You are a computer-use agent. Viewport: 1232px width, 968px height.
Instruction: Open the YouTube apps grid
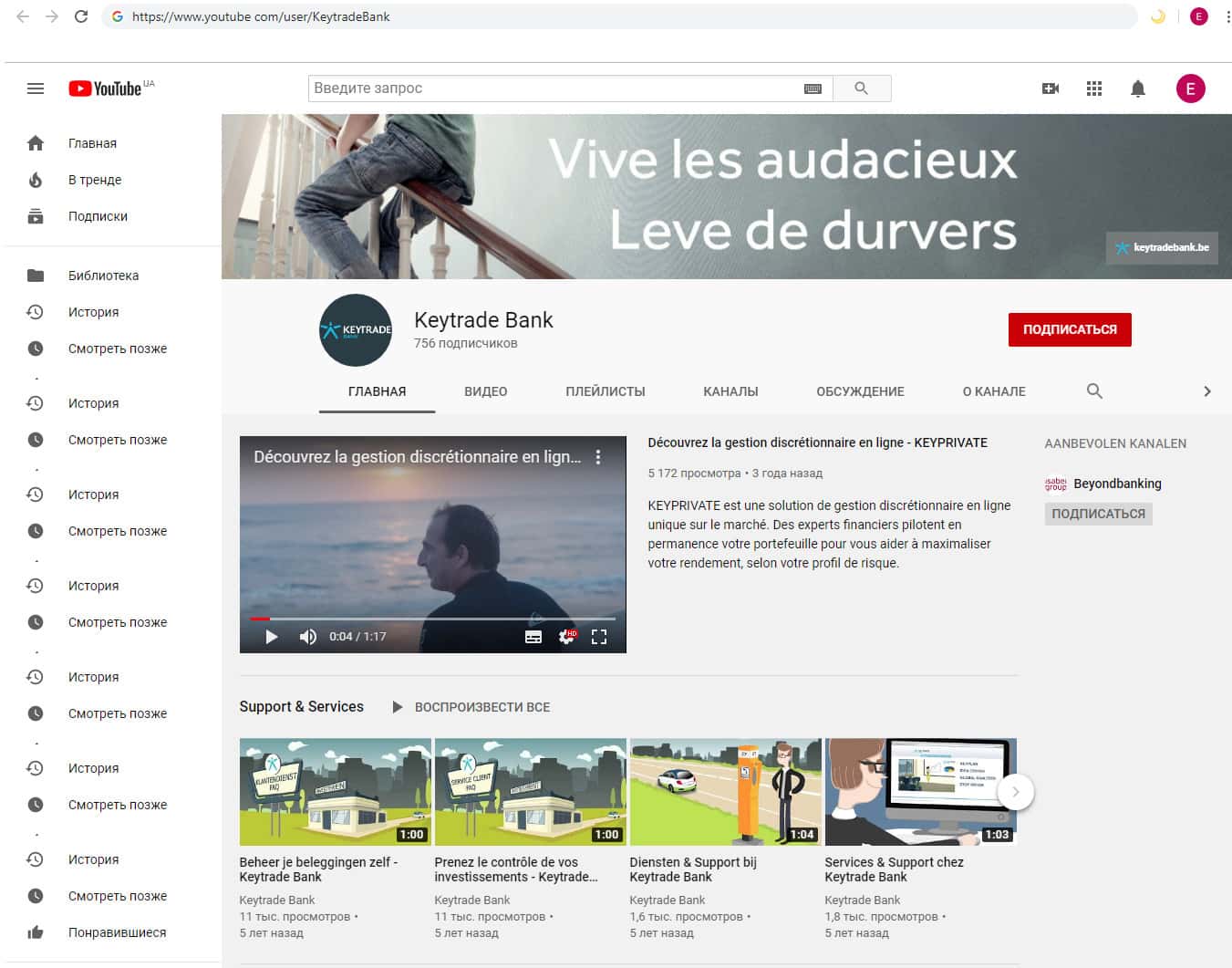[1094, 88]
